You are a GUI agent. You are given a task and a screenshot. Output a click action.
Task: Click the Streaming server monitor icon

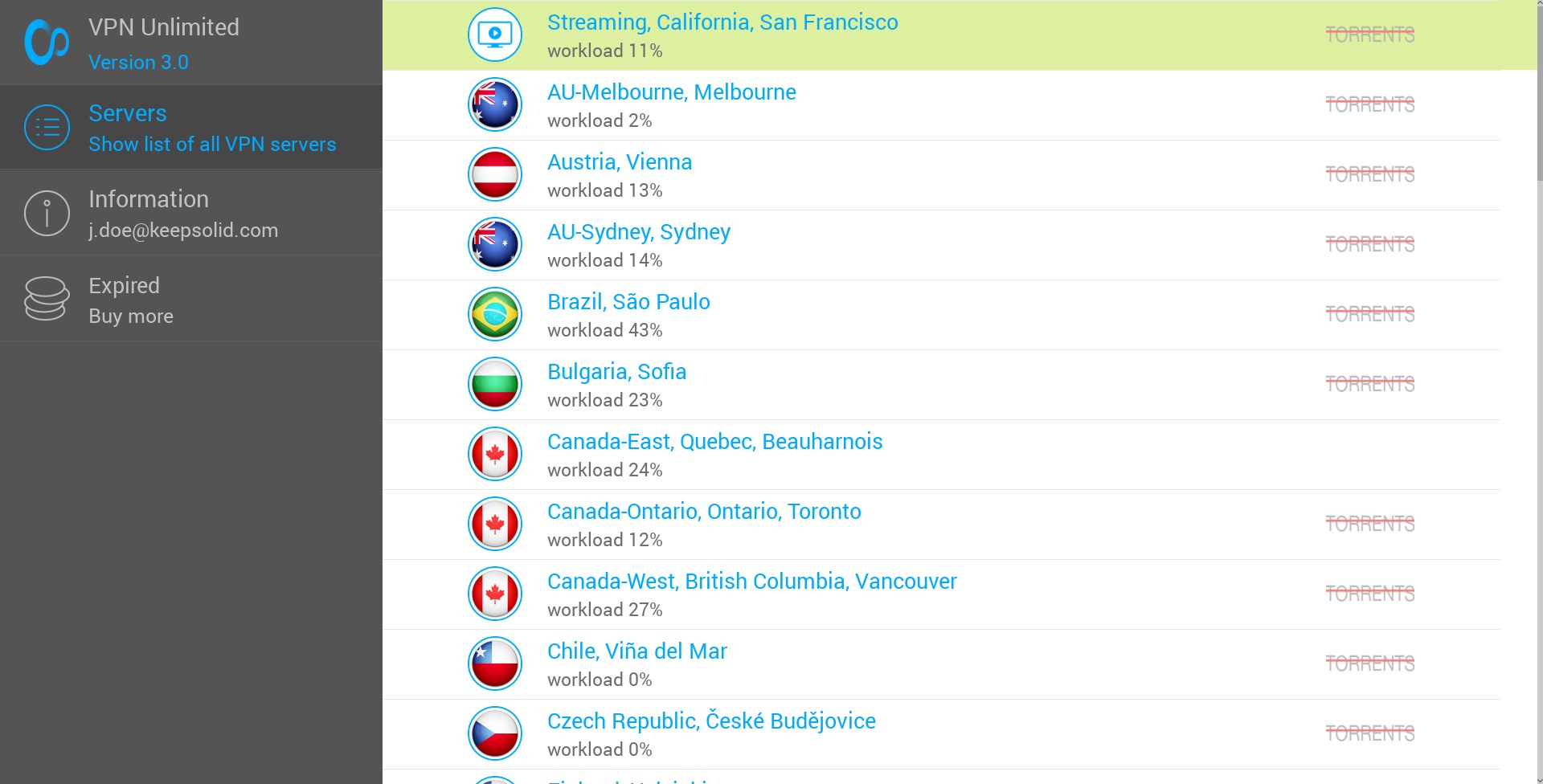click(495, 35)
